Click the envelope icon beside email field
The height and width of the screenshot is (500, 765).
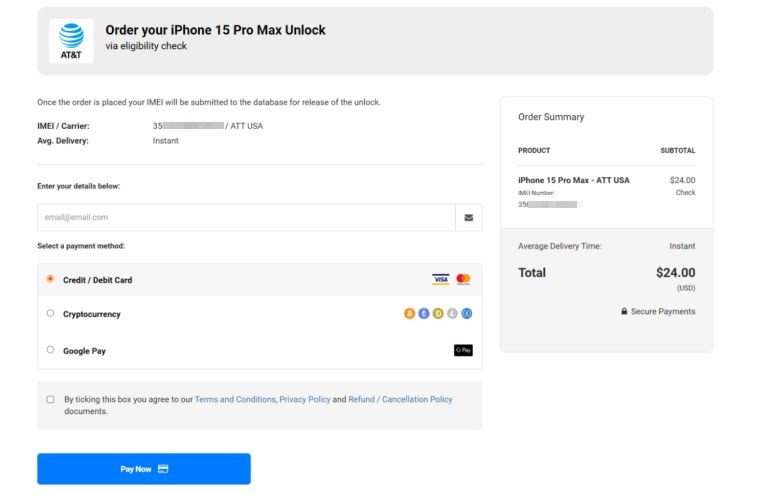469,217
